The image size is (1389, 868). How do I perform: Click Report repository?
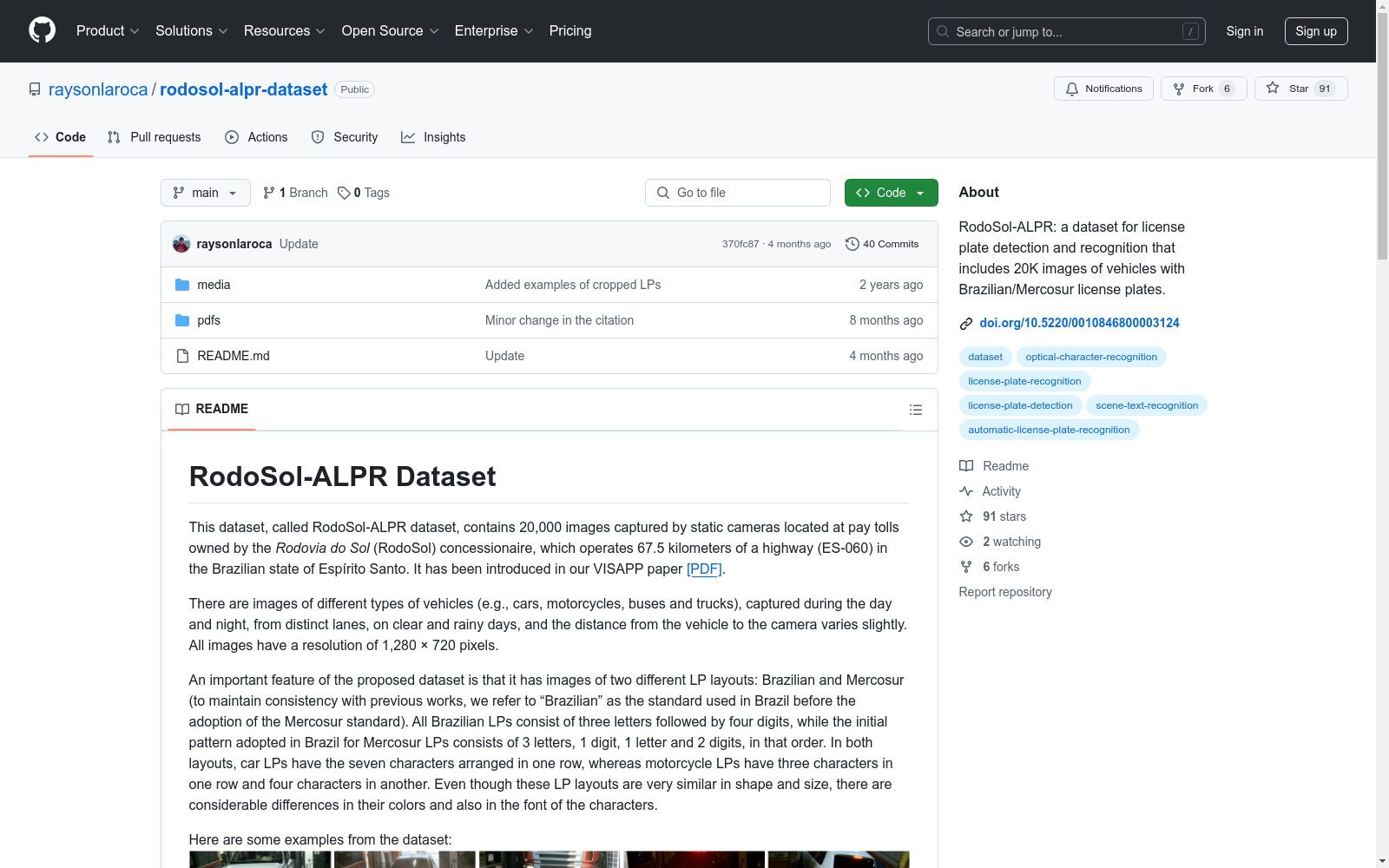[1005, 592]
